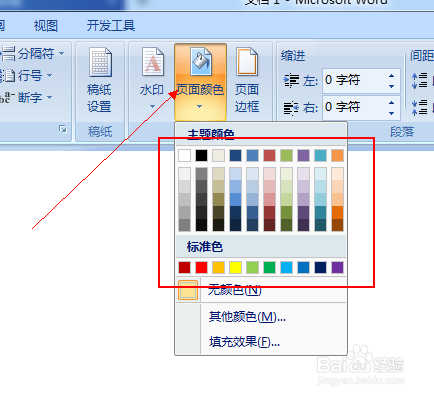
Task: Pick the white theme color swatch
Action: point(184,156)
